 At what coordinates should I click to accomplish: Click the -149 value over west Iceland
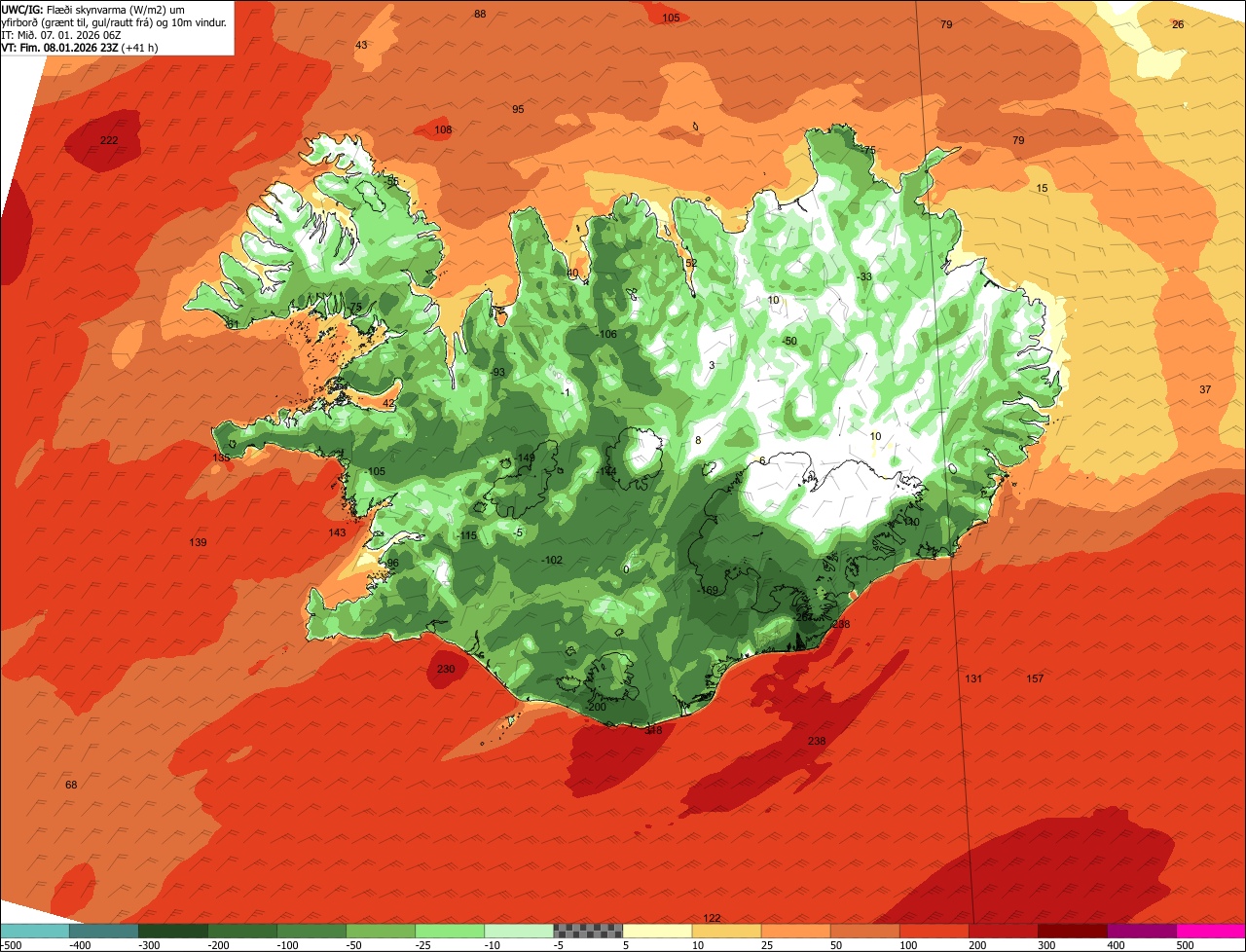(526, 458)
